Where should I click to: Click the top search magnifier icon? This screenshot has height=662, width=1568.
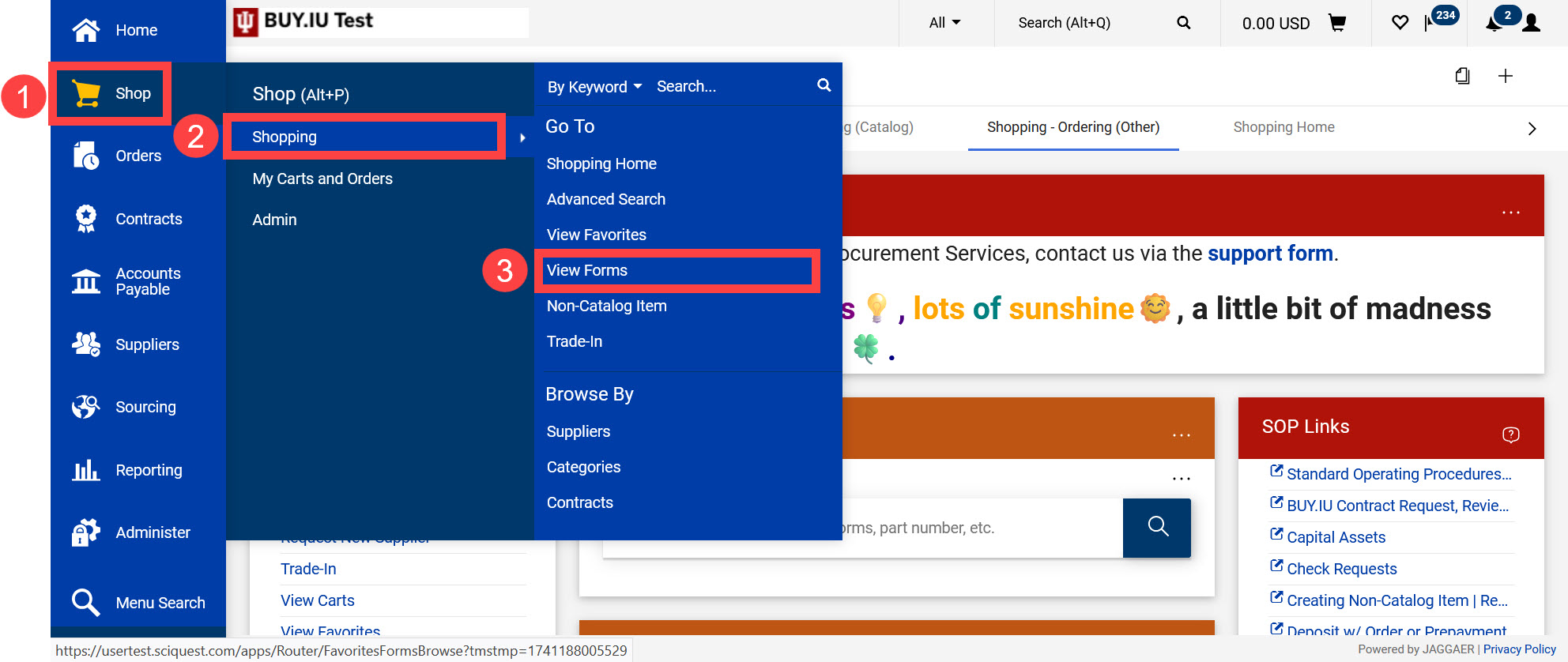pos(1183,23)
